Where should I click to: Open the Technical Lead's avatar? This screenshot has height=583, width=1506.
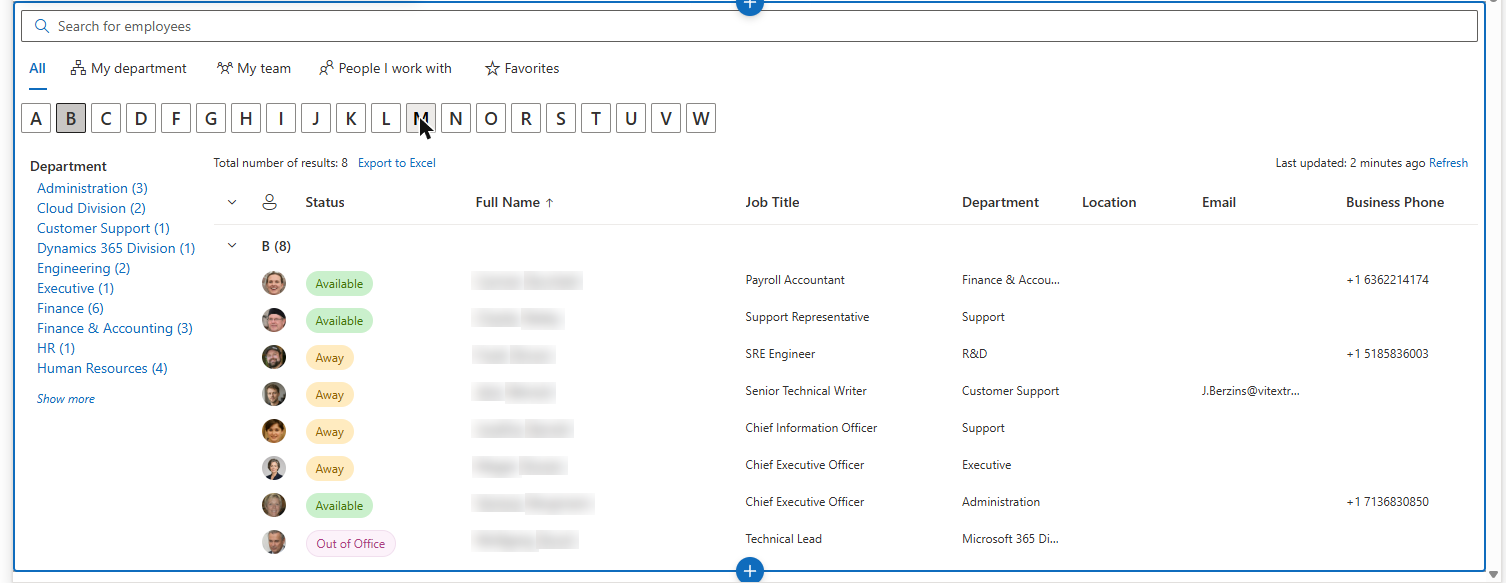(x=274, y=542)
